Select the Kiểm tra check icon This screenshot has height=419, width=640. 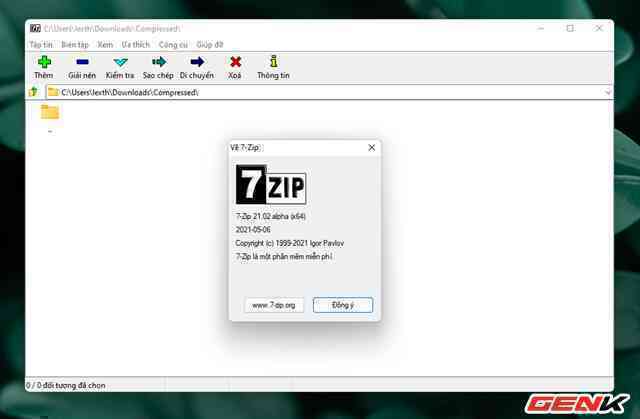(x=120, y=62)
